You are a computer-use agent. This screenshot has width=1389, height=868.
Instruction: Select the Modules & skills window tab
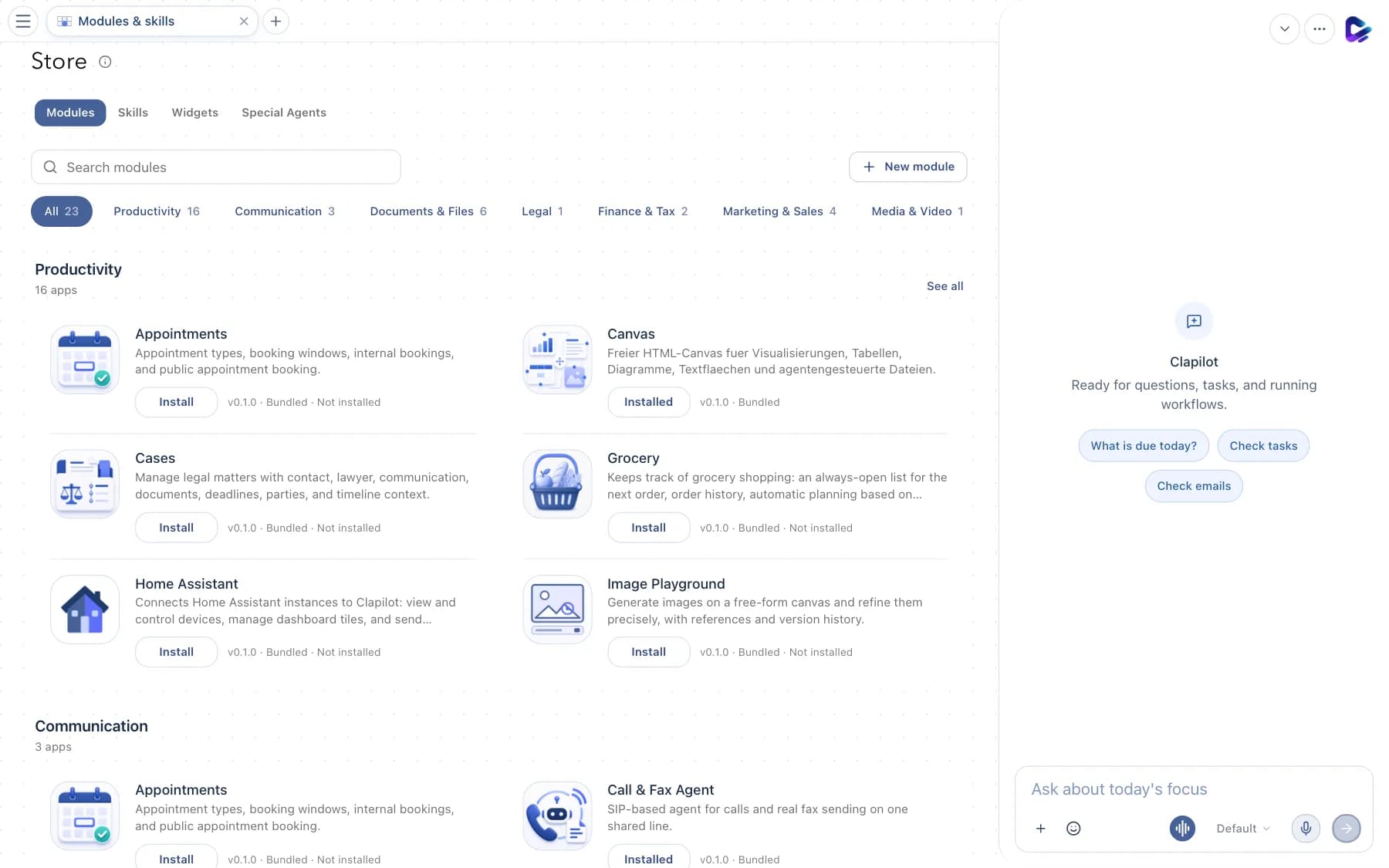[x=152, y=21]
